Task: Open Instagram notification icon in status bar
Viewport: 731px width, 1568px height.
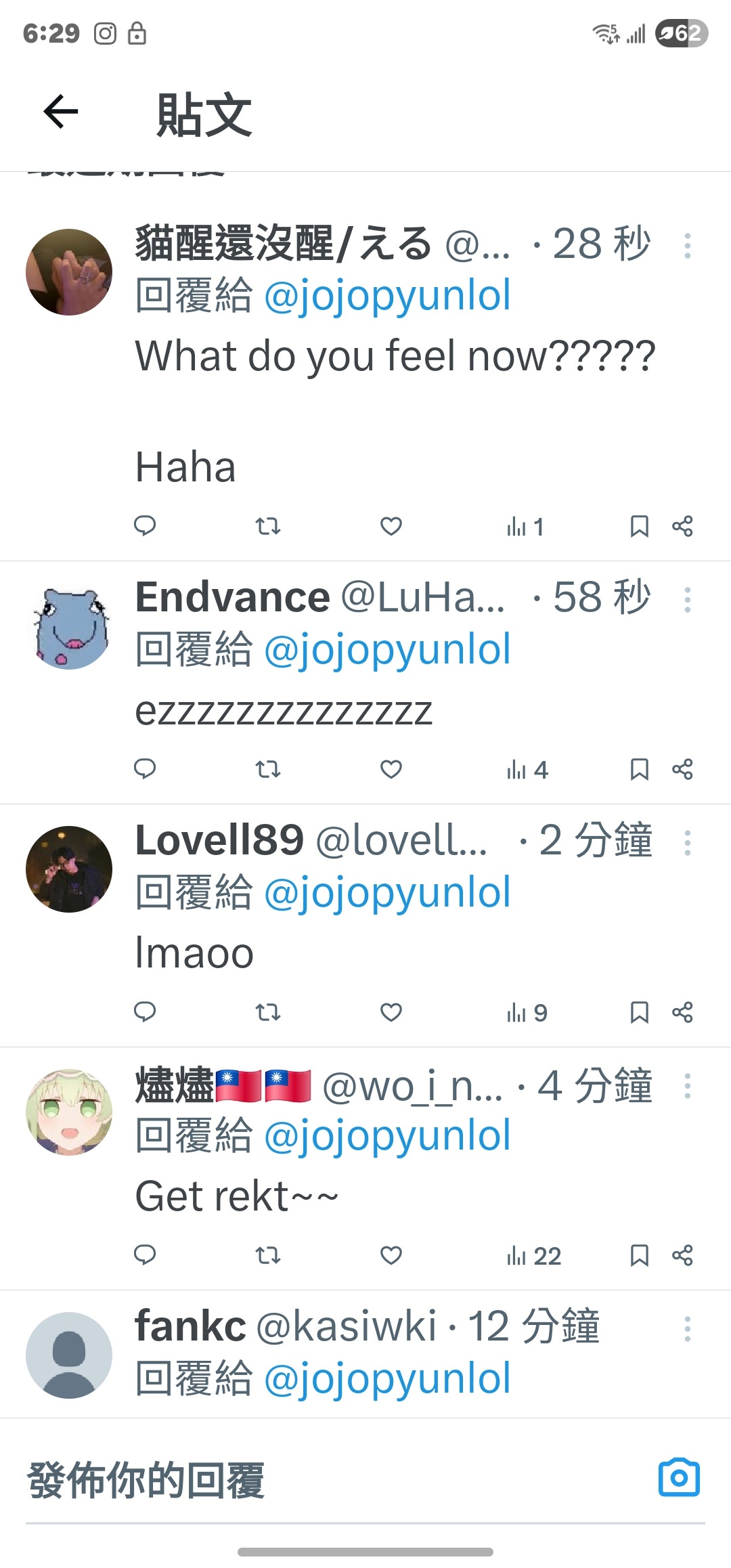Action: click(x=105, y=33)
